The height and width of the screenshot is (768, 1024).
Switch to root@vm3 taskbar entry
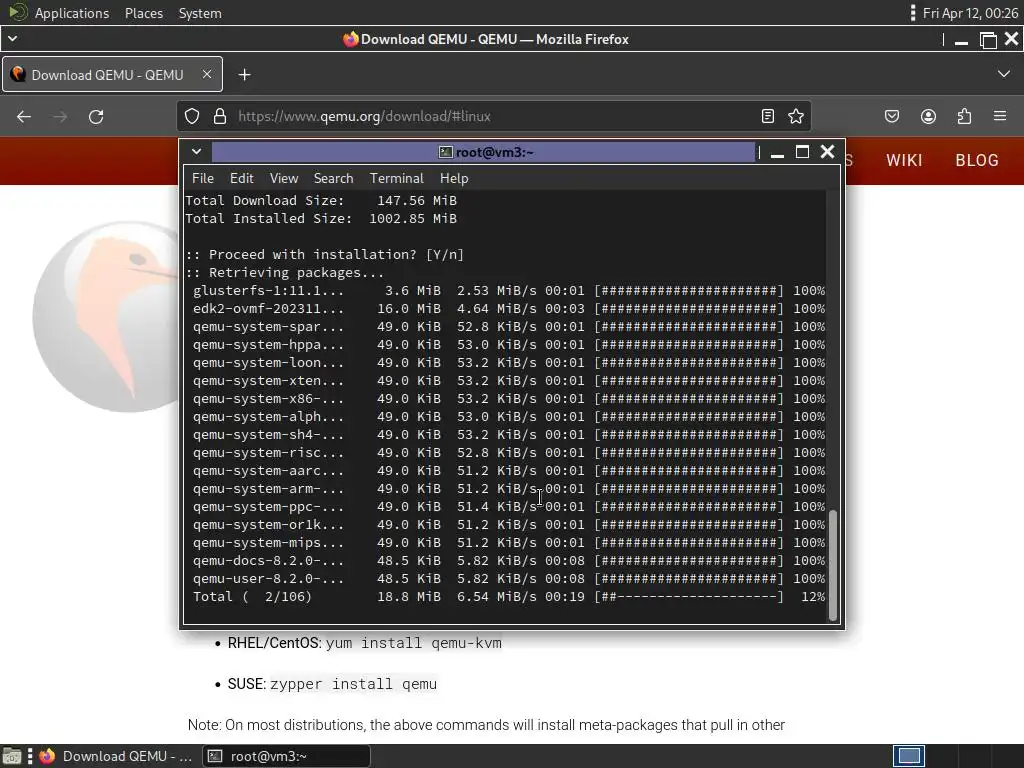point(287,756)
